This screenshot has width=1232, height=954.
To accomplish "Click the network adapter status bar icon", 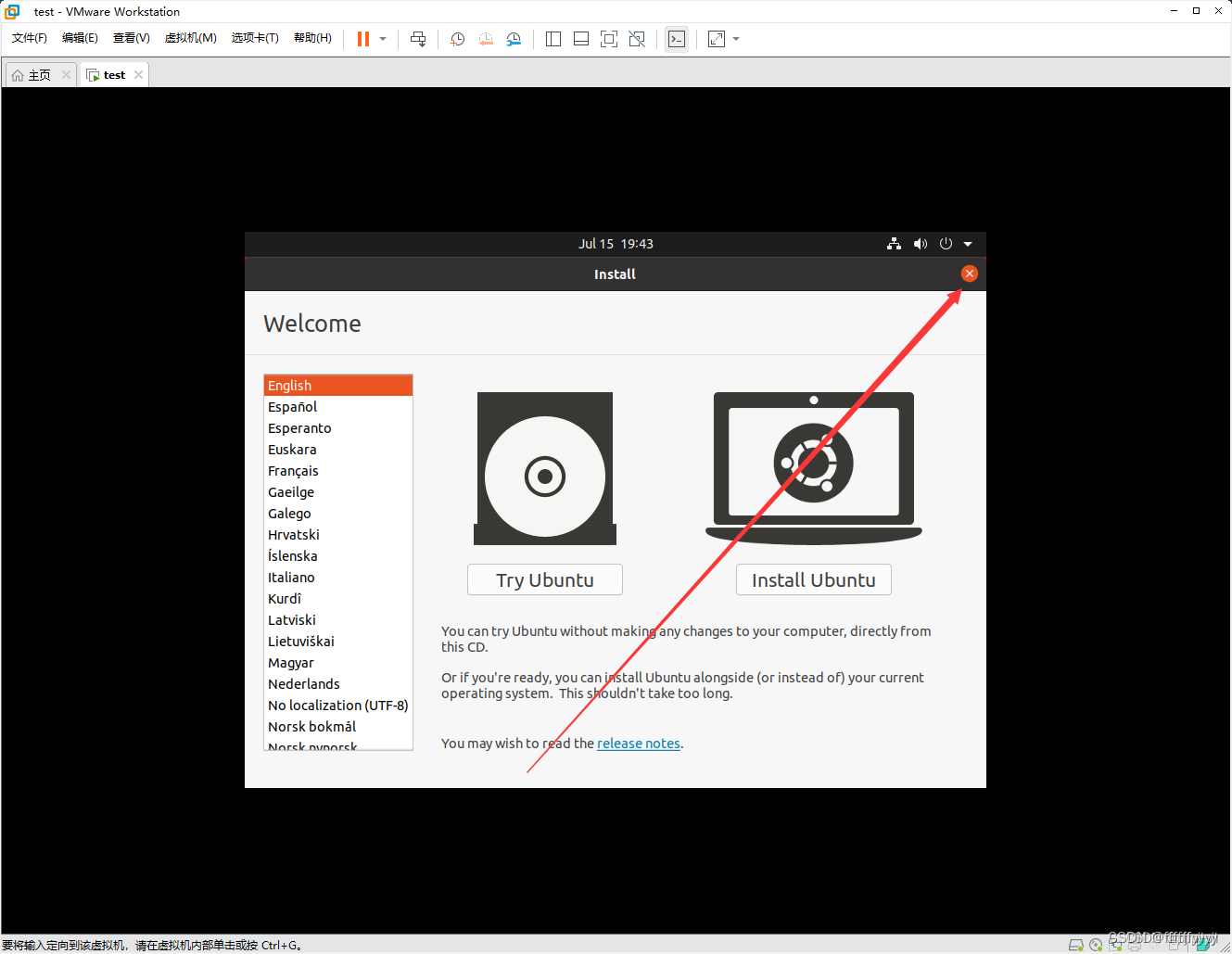I will pos(1115,945).
